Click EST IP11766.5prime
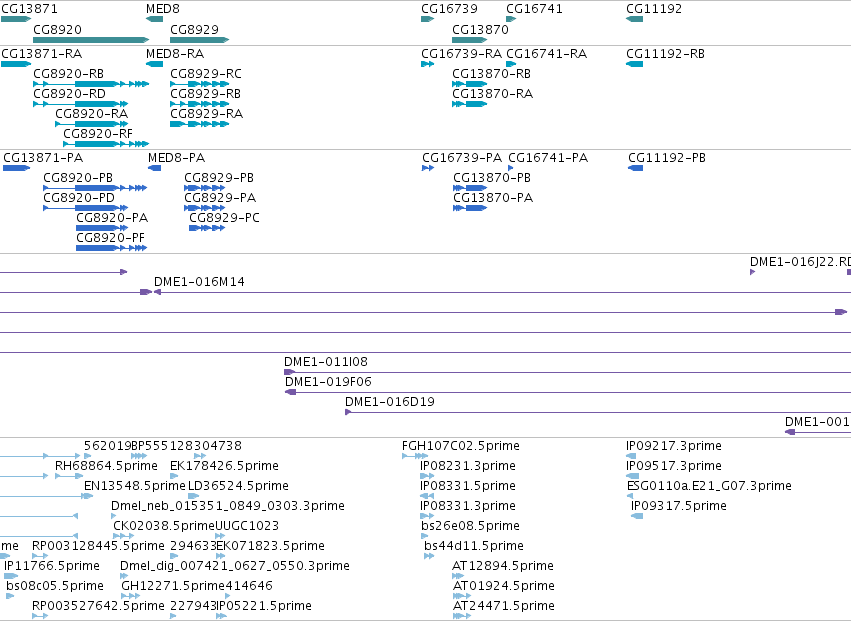851x621 pixels. pyautogui.click(x=52, y=566)
